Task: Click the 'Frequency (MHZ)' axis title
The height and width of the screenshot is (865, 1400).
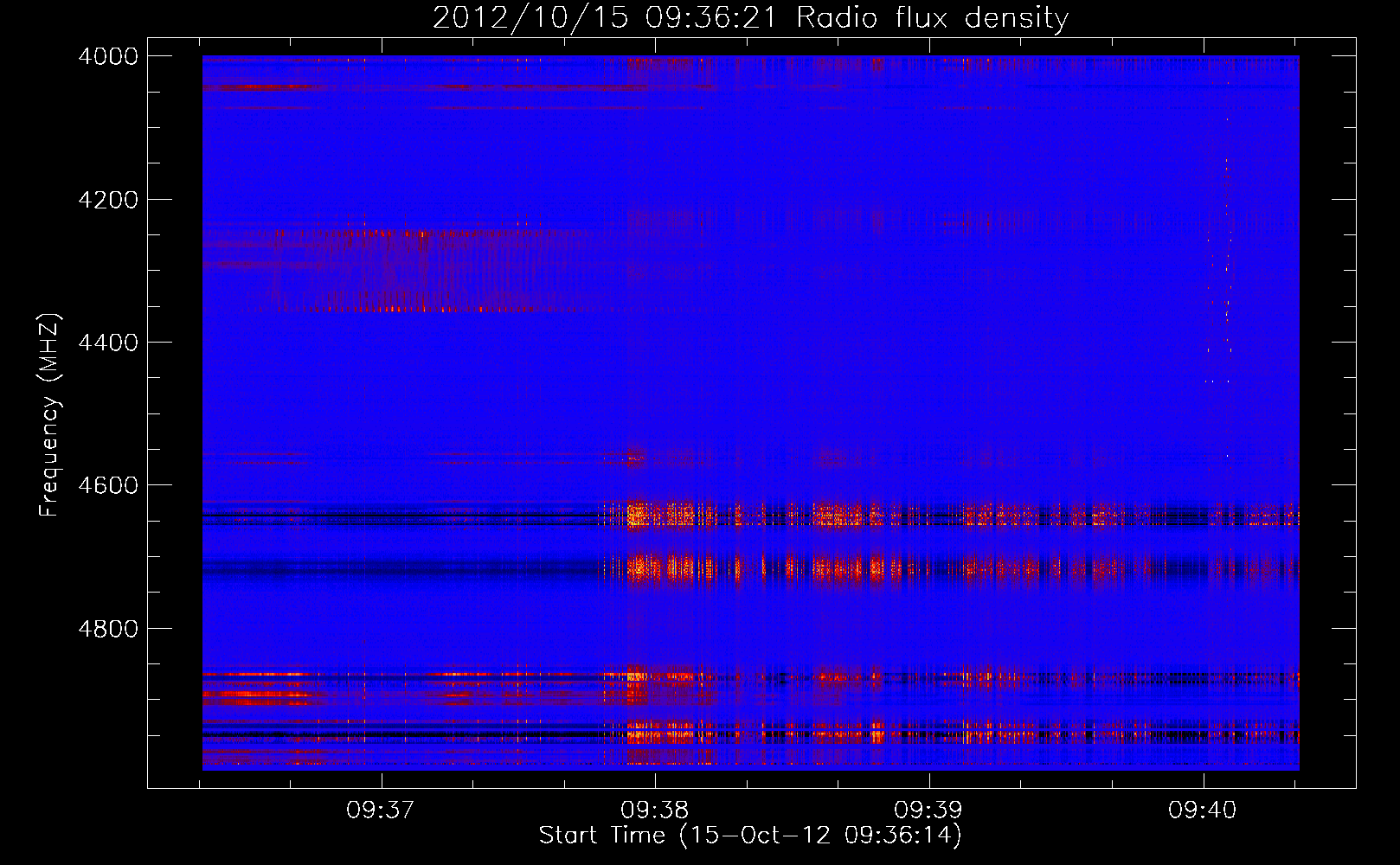Action: [x=50, y=415]
